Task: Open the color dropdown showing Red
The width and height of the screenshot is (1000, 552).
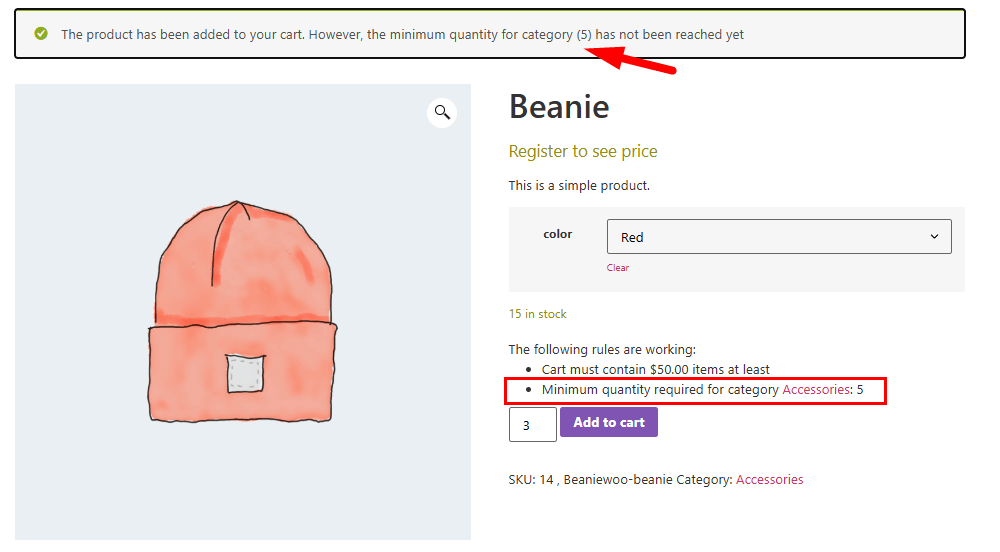Action: [x=778, y=237]
